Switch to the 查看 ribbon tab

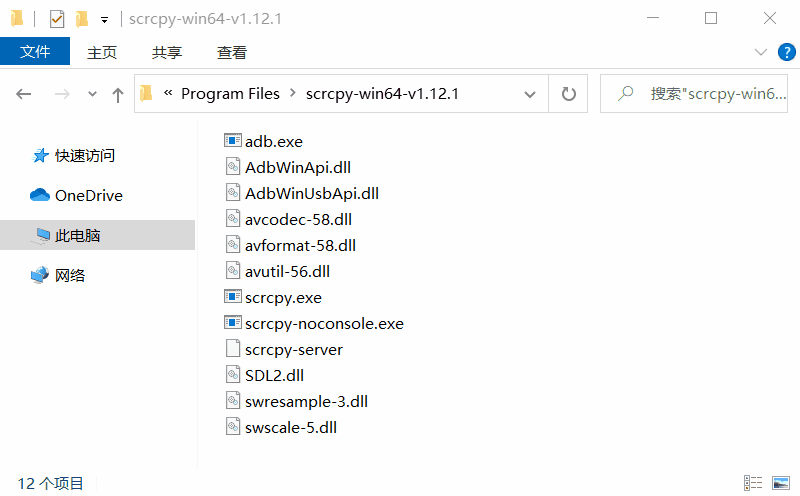pyautogui.click(x=232, y=52)
